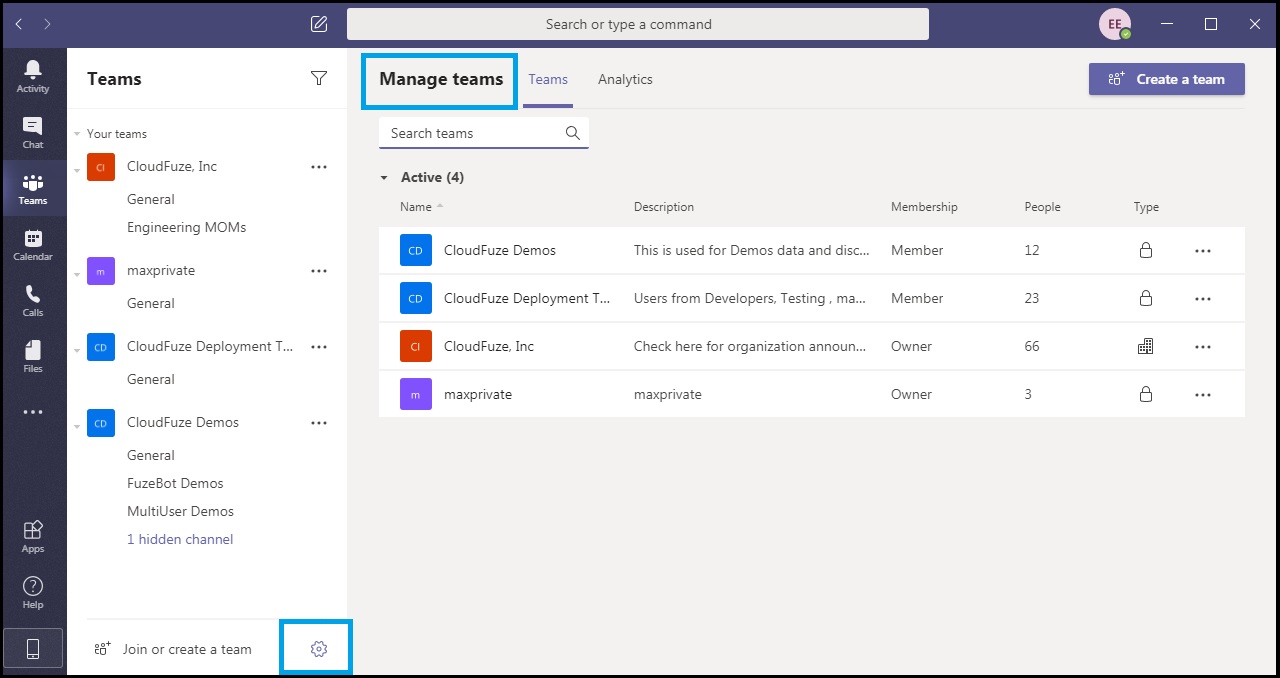Collapse CloudFuze, Inc team in sidebar
The image size is (1280, 678).
pos(77,171)
